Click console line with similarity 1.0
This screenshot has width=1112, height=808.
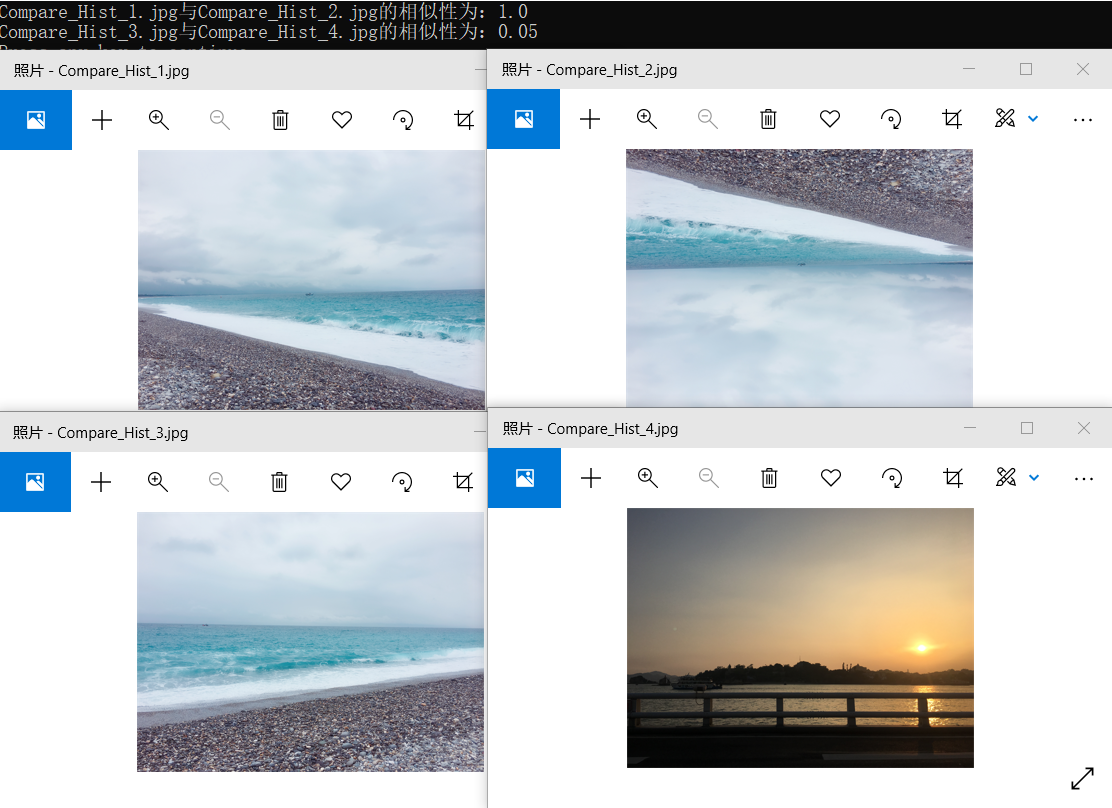click(263, 12)
